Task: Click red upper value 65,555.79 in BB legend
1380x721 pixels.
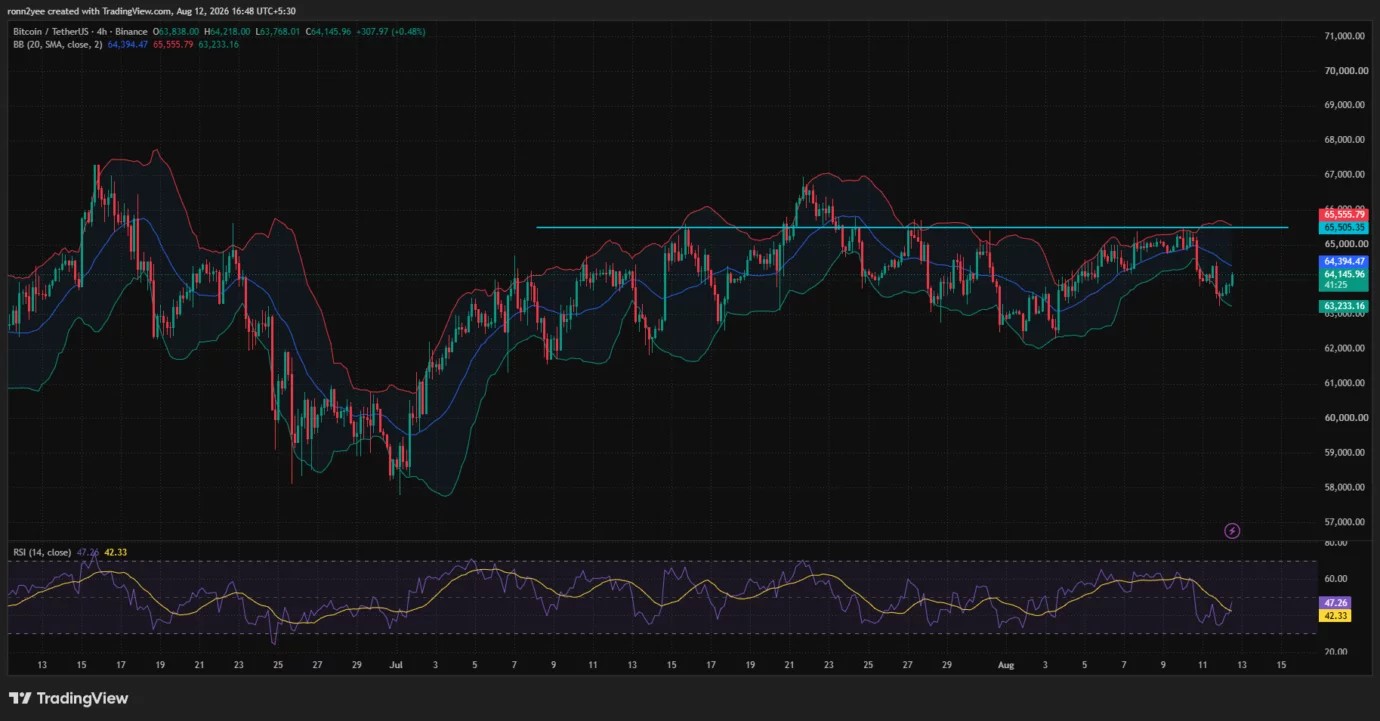Action: pyautogui.click(x=172, y=45)
